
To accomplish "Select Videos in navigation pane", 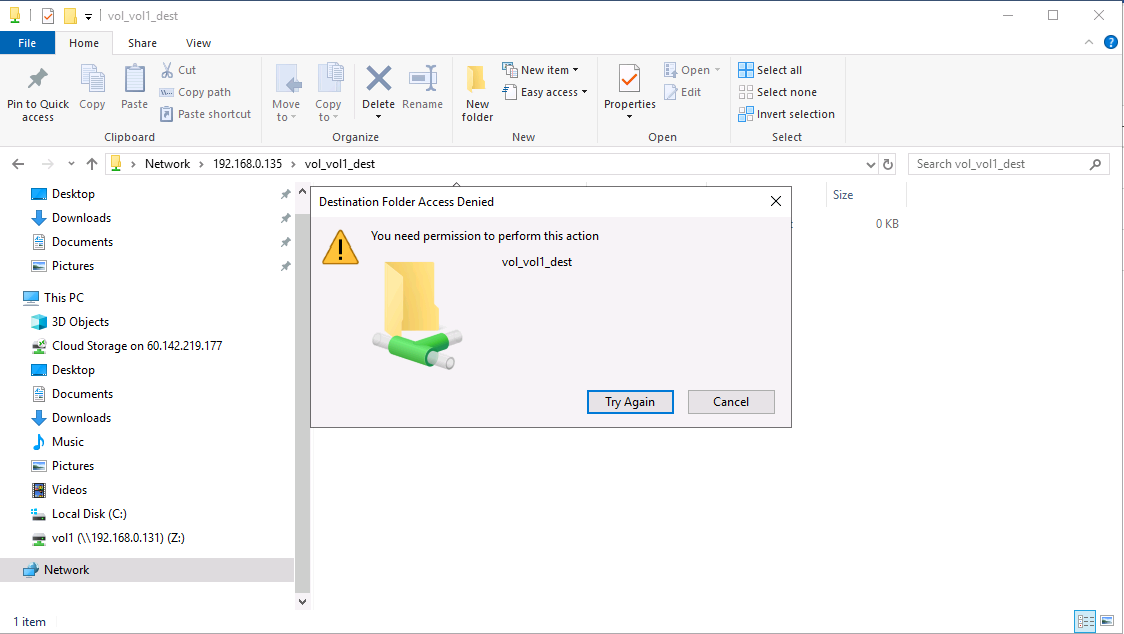I will point(59,490).
